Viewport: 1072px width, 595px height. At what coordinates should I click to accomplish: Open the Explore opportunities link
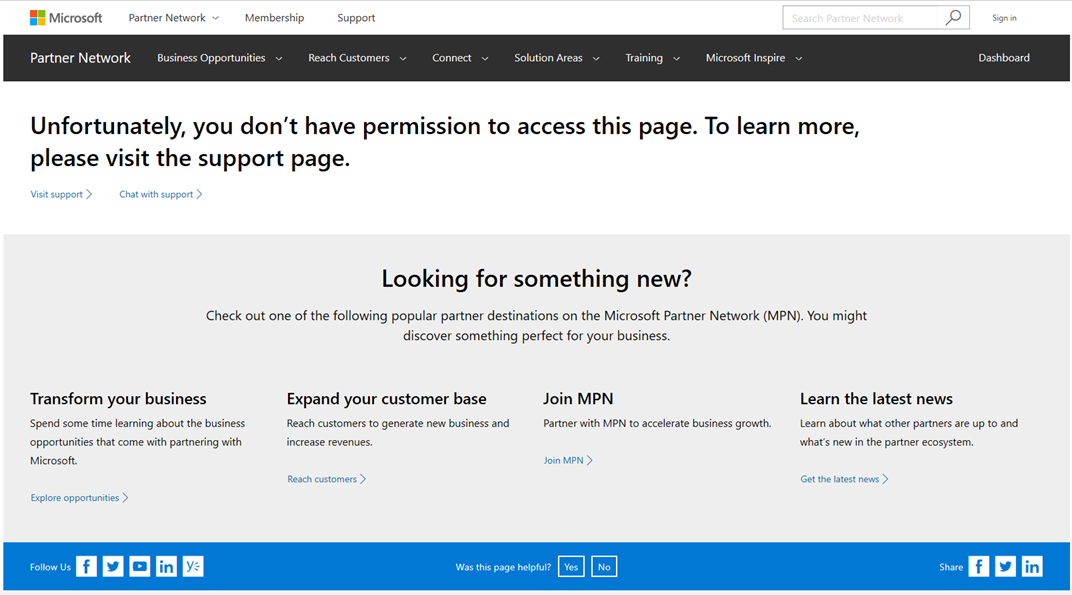pyautogui.click(x=79, y=498)
